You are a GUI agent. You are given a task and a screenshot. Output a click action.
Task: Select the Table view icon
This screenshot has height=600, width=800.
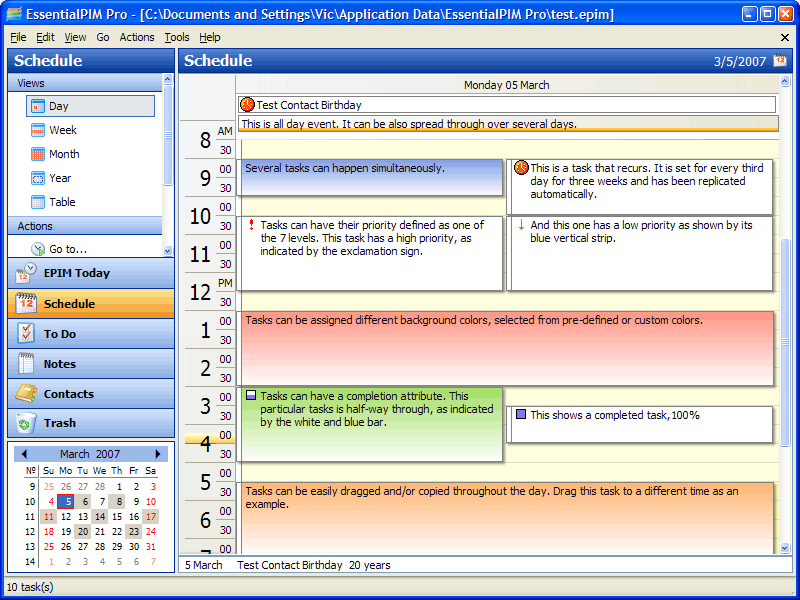pyautogui.click(x=38, y=202)
